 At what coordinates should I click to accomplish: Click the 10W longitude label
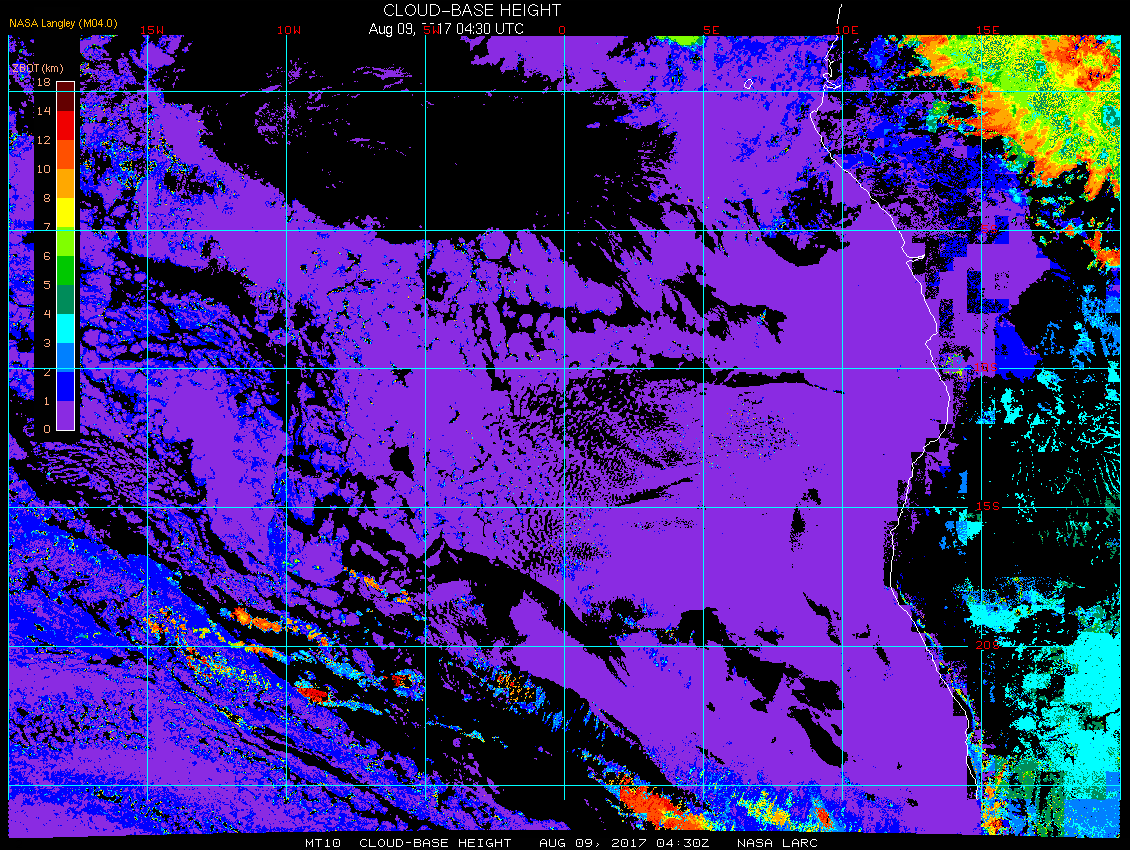[x=289, y=30]
